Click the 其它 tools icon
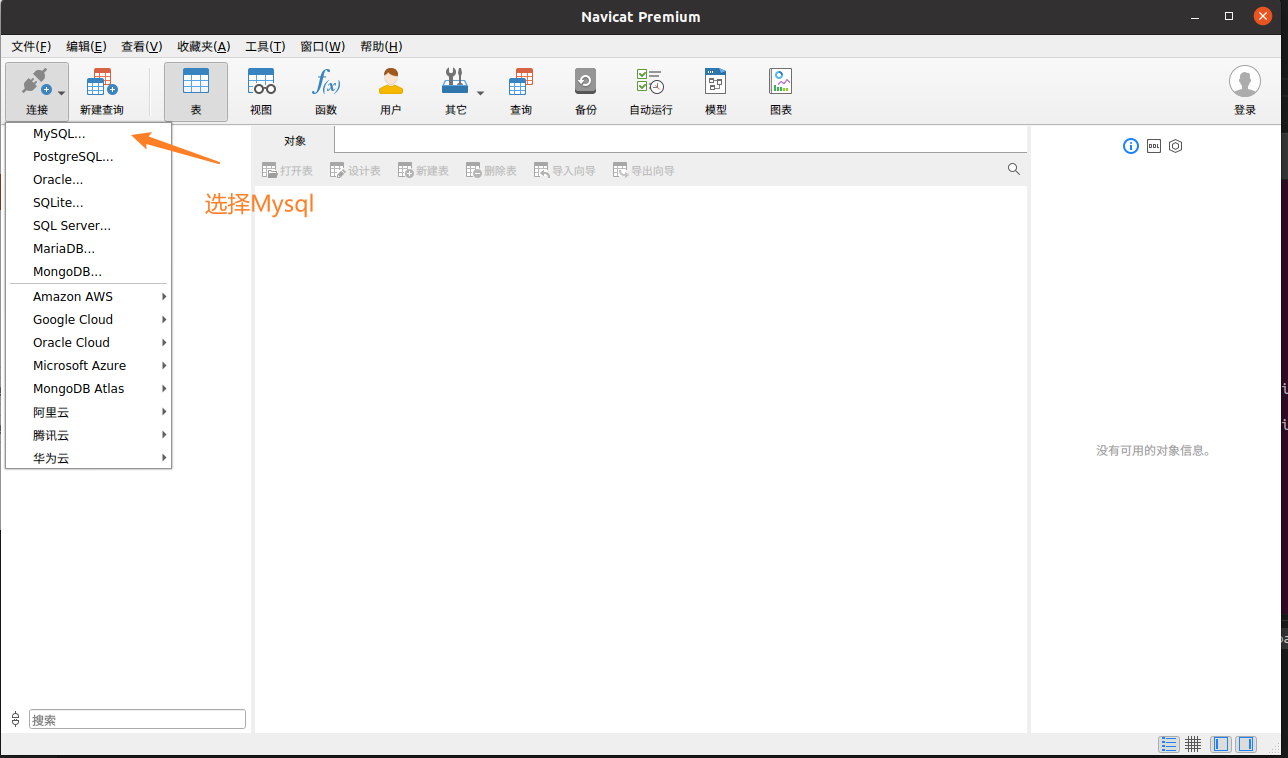Image resolution: width=1288 pixels, height=758 pixels. (x=455, y=82)
